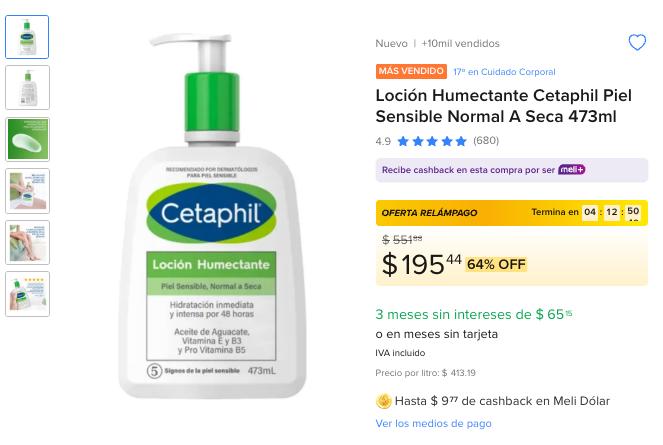Click the main Cetaphil product image
This screenshot has width=663, height=445.
pos(212,216)
